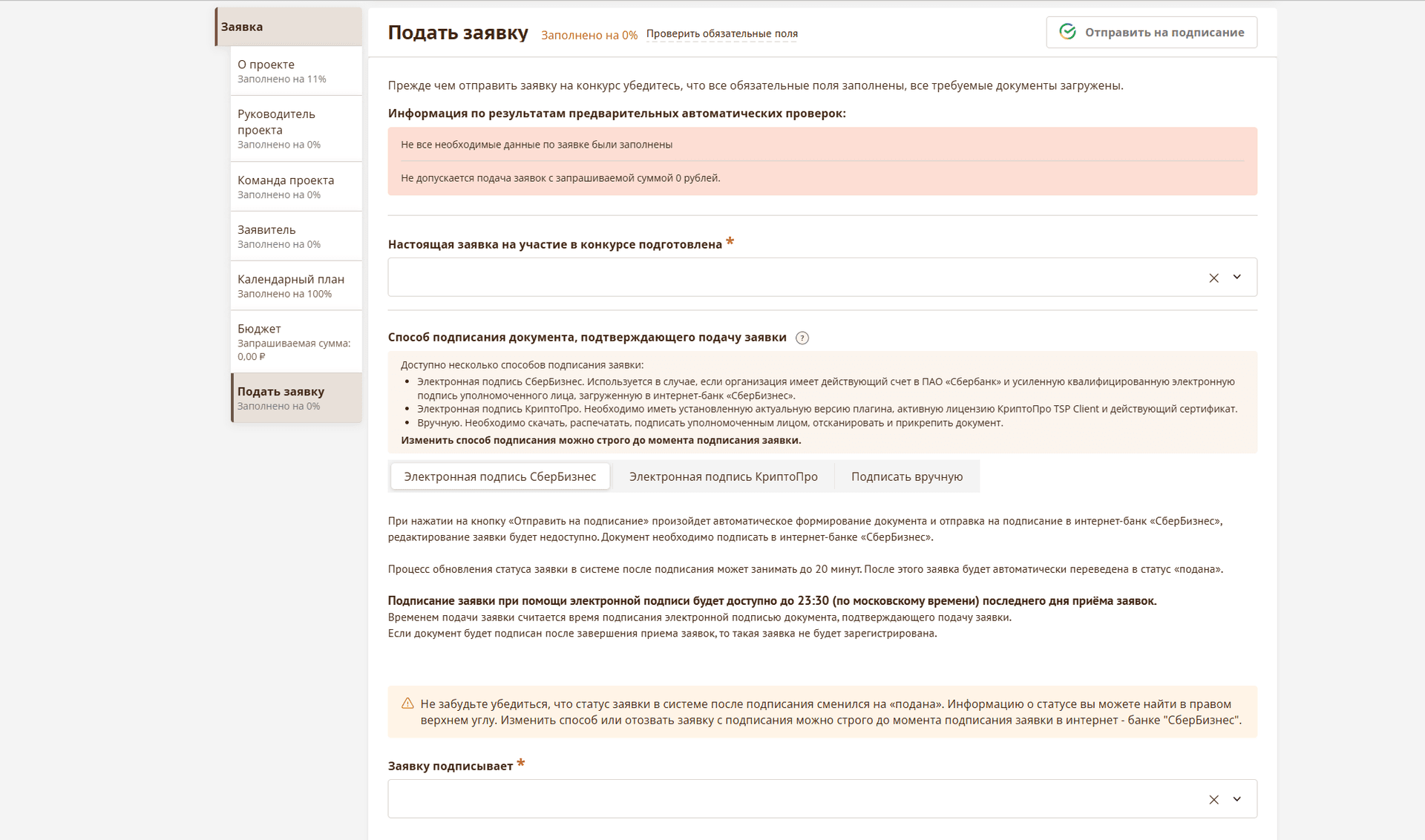Select 'Электронная подпись КриптоПро' signing option
Image resolution: width=1425 pixels, height=840 pixels.
(723, 476)
